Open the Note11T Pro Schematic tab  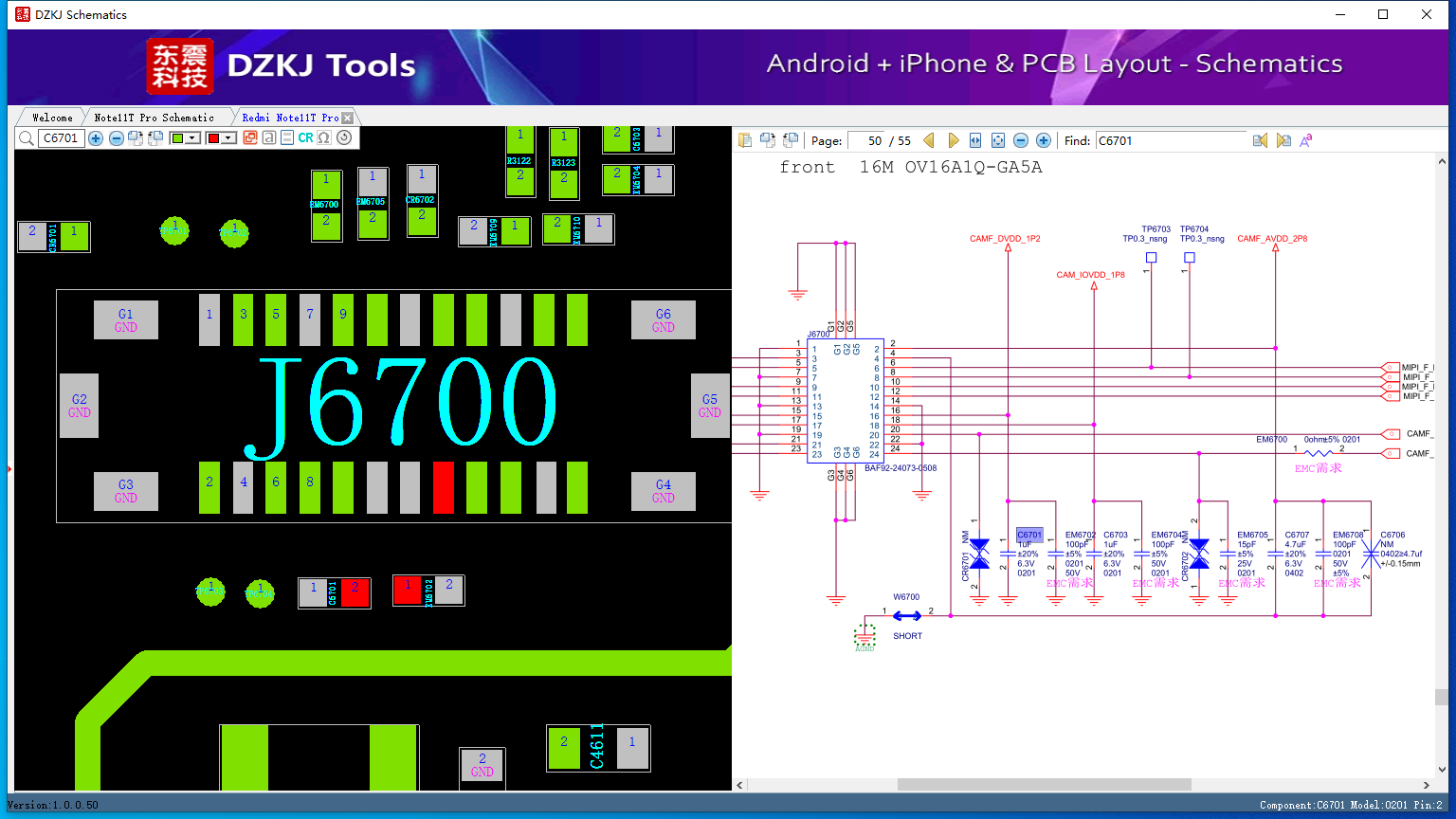(x=155, y=118)
